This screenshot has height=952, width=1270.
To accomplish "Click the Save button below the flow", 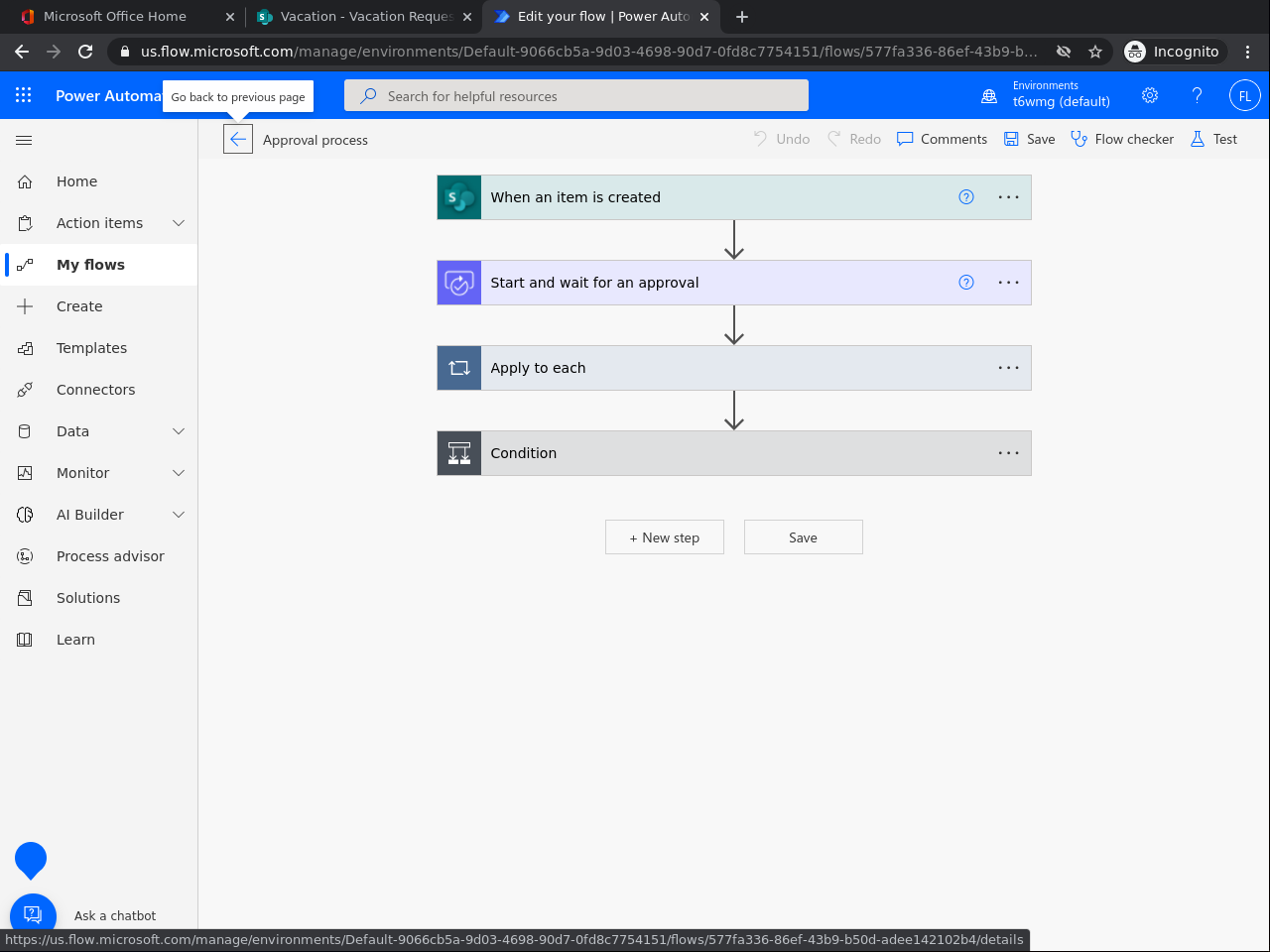I will coord(804,537).
